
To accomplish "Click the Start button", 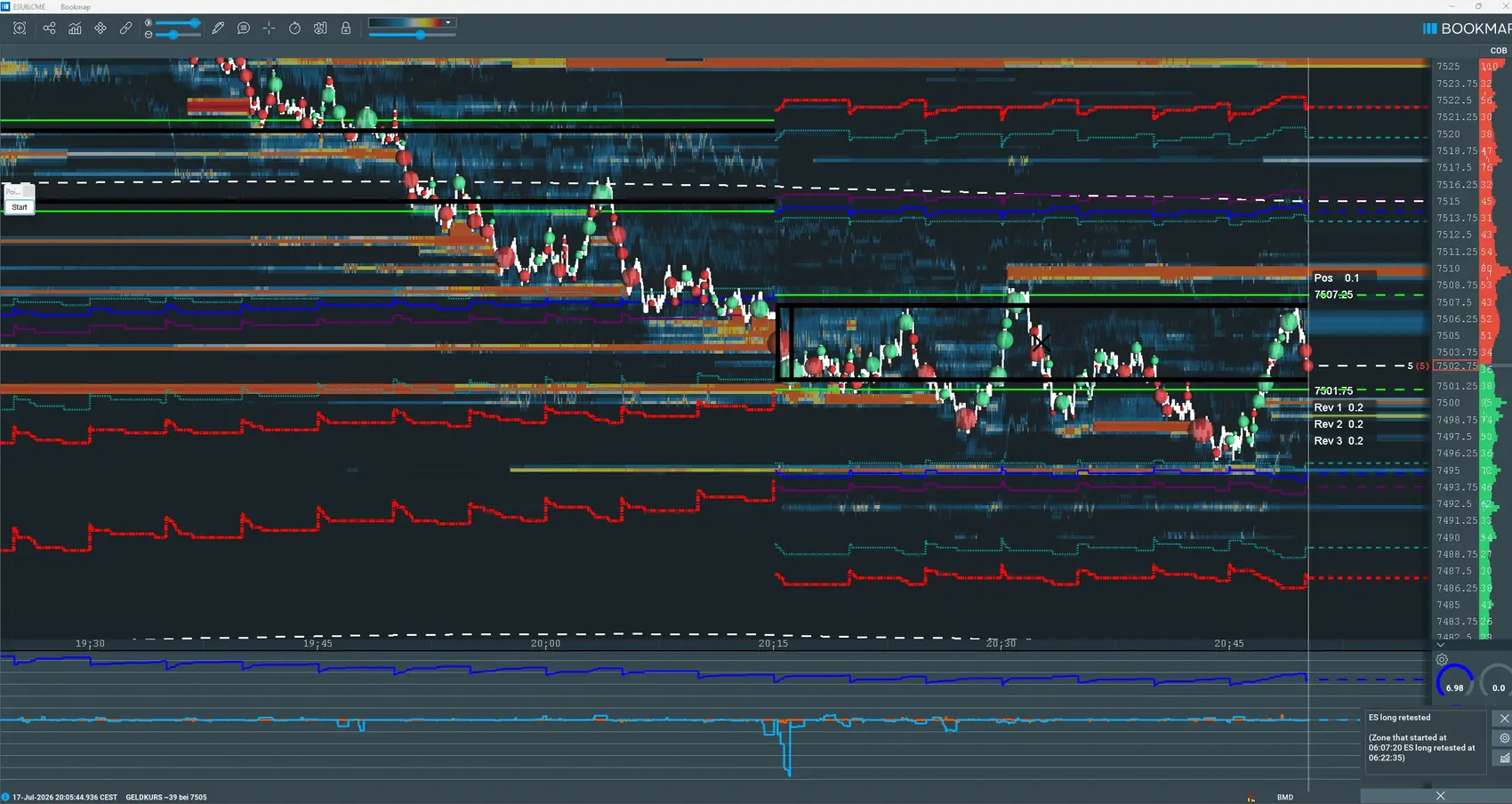I will click(x=20, y=207).
